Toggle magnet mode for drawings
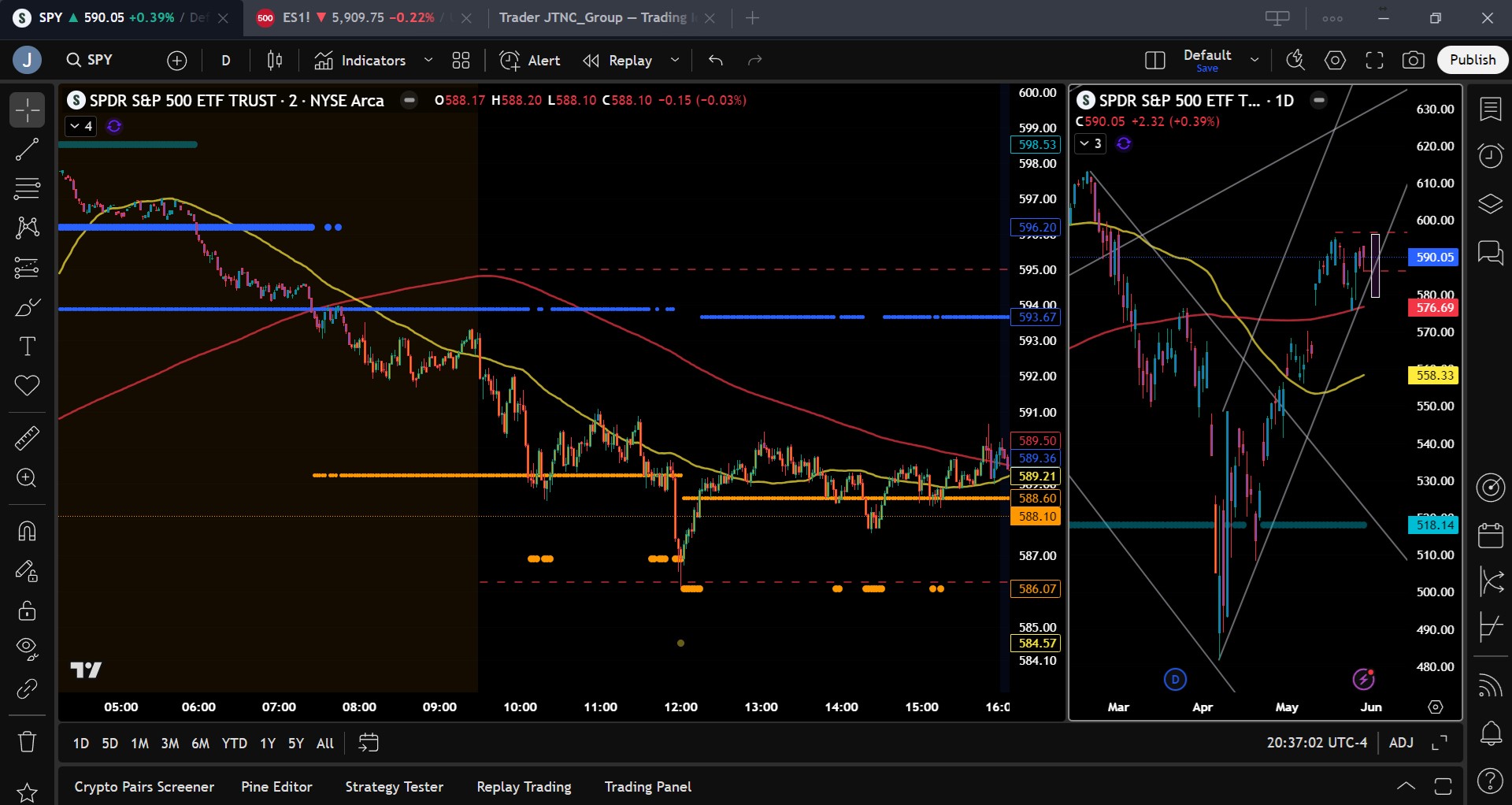The image size is (1512, 805). 27,532
